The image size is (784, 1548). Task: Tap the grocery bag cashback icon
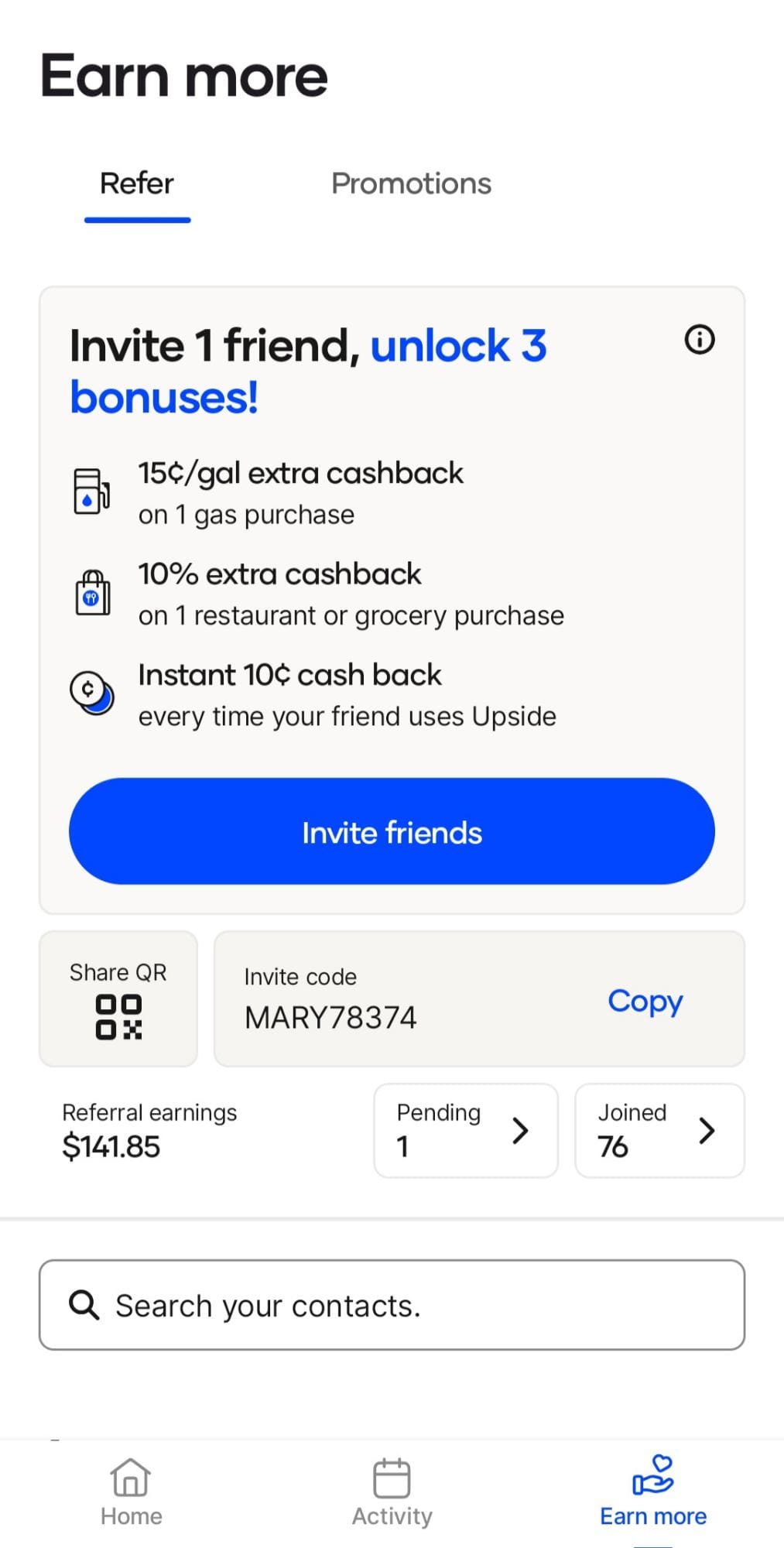pos(92,593)
